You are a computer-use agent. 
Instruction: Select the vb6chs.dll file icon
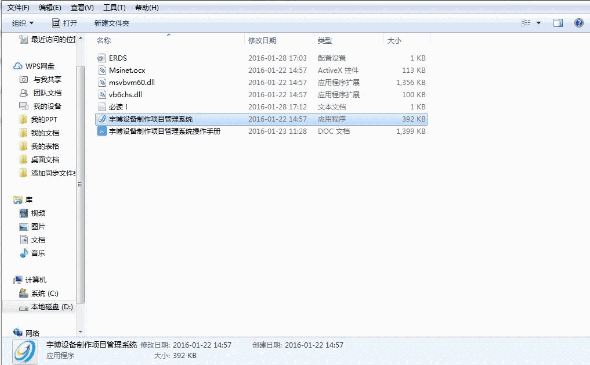(102, 94)
